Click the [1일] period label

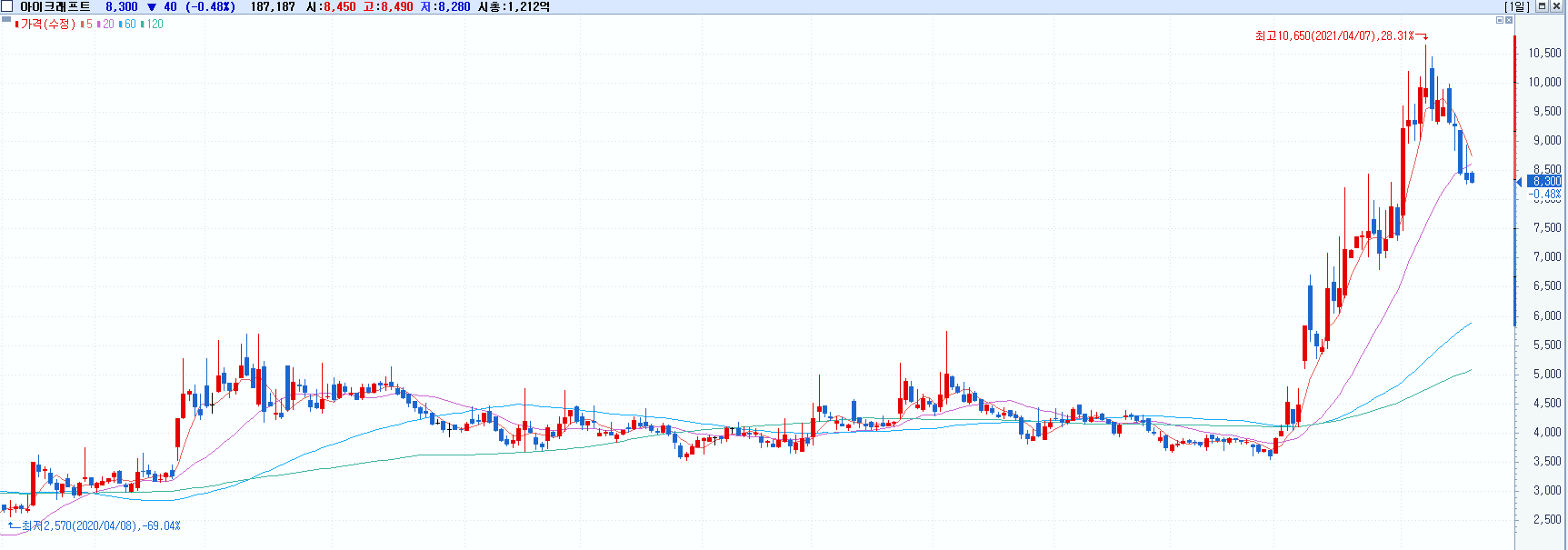[1517, 6]
